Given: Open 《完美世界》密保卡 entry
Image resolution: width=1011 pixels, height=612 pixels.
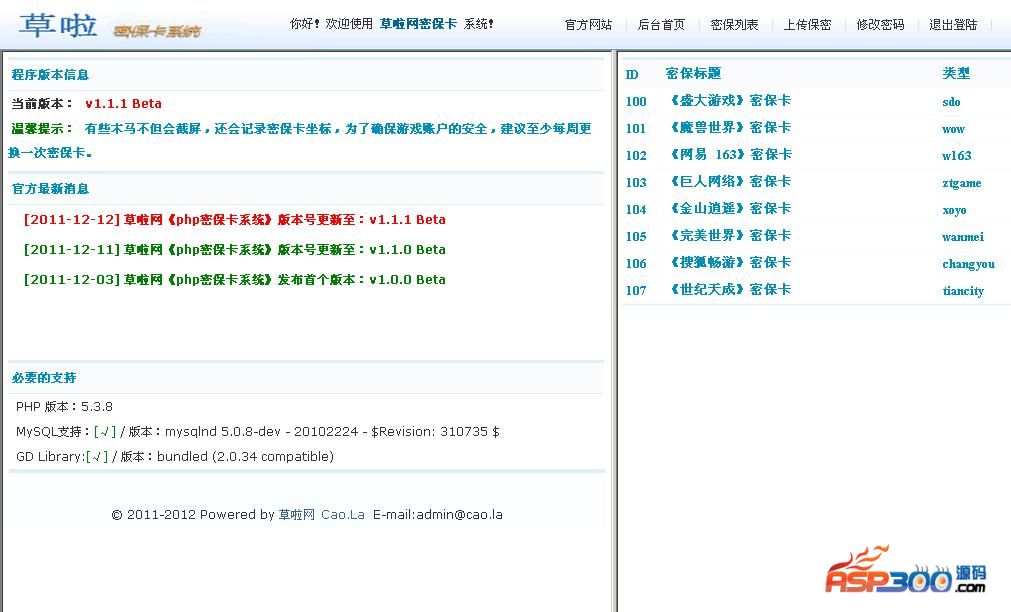Looking at the screenshot, I should tap(731, 236).
